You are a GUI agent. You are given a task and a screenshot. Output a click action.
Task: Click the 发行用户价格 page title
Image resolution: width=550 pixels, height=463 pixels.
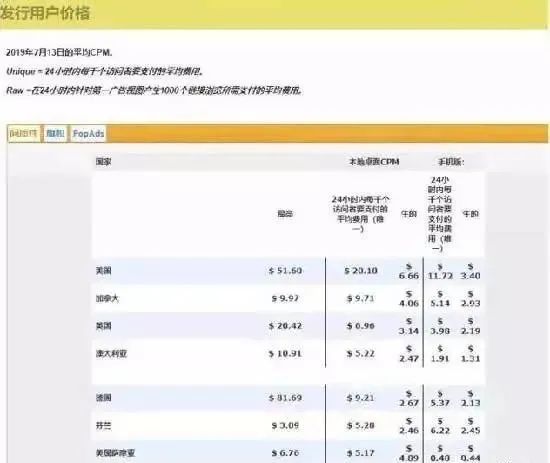click(x=45, y=13)
